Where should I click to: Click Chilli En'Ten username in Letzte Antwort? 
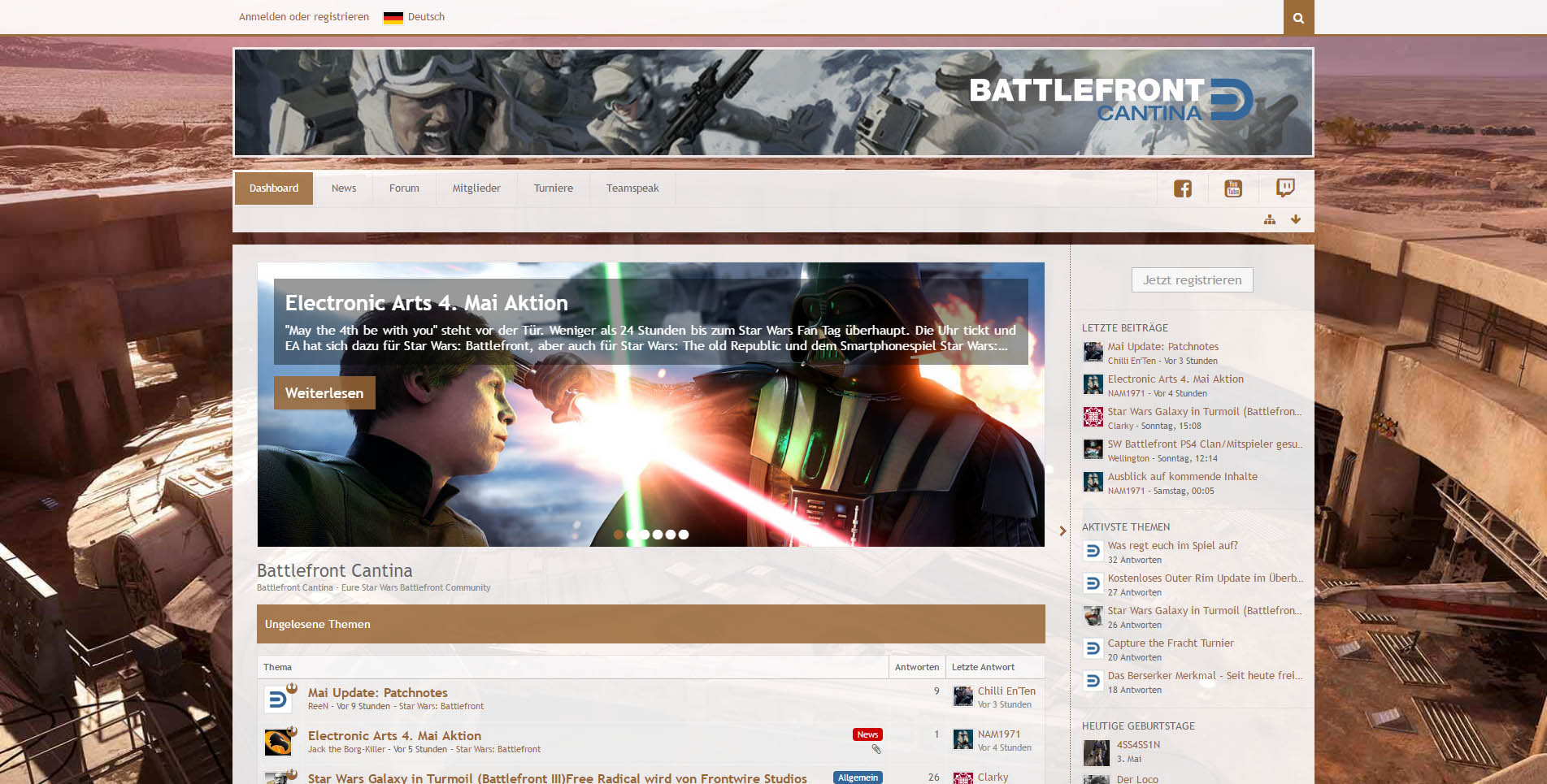[1006, 691]
